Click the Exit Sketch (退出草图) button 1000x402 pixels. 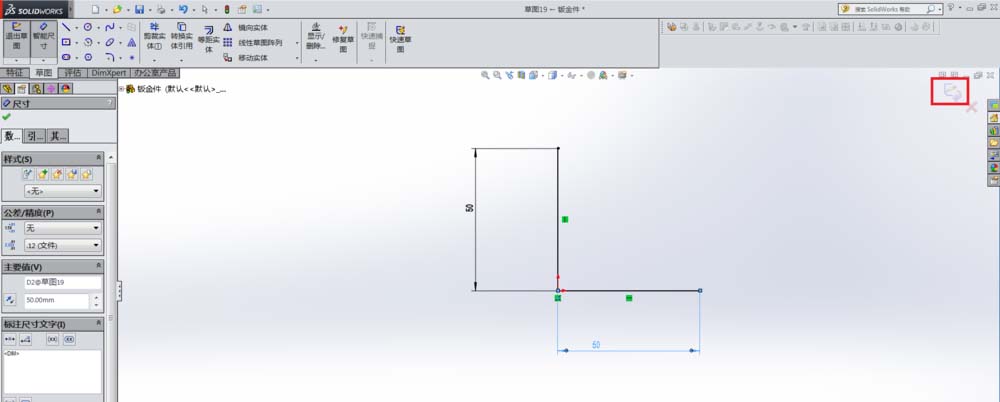pyautogui.click(x=17, y=37)
